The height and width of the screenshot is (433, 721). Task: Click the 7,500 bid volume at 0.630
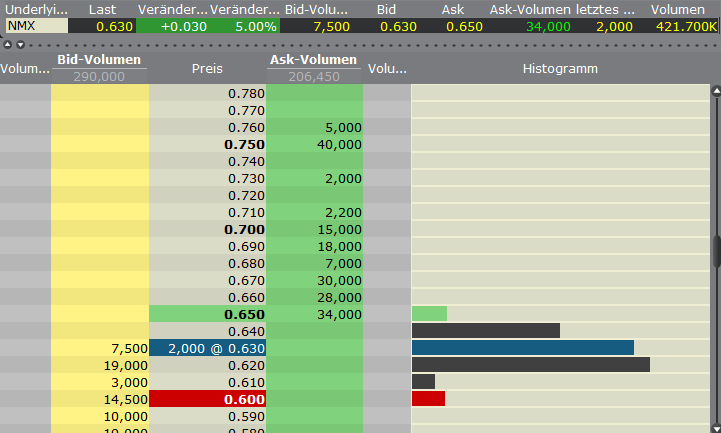[x=99, y=347]
